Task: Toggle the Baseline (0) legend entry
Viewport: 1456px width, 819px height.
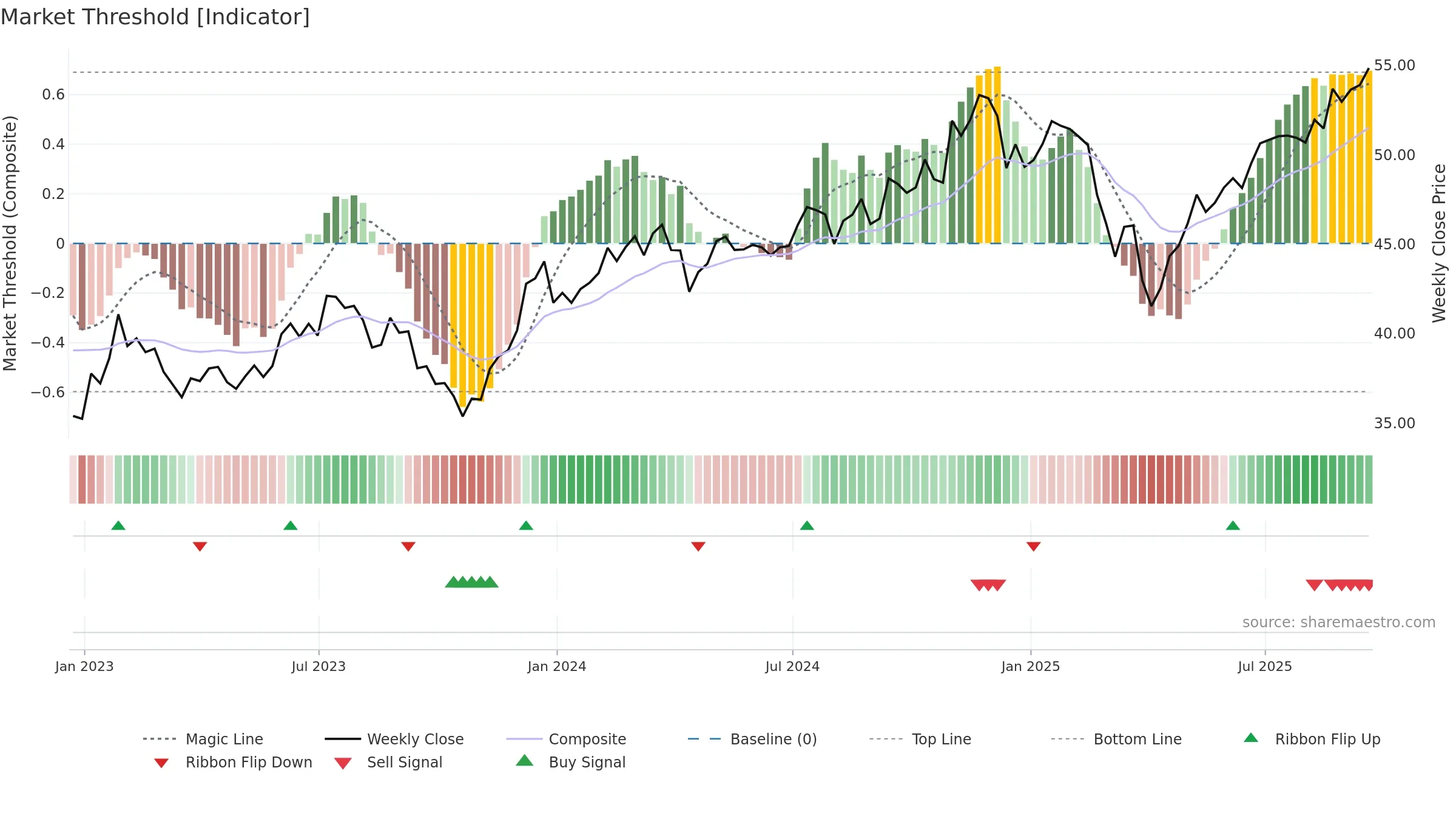Action: pyautogui.click(x=752, y=739)
